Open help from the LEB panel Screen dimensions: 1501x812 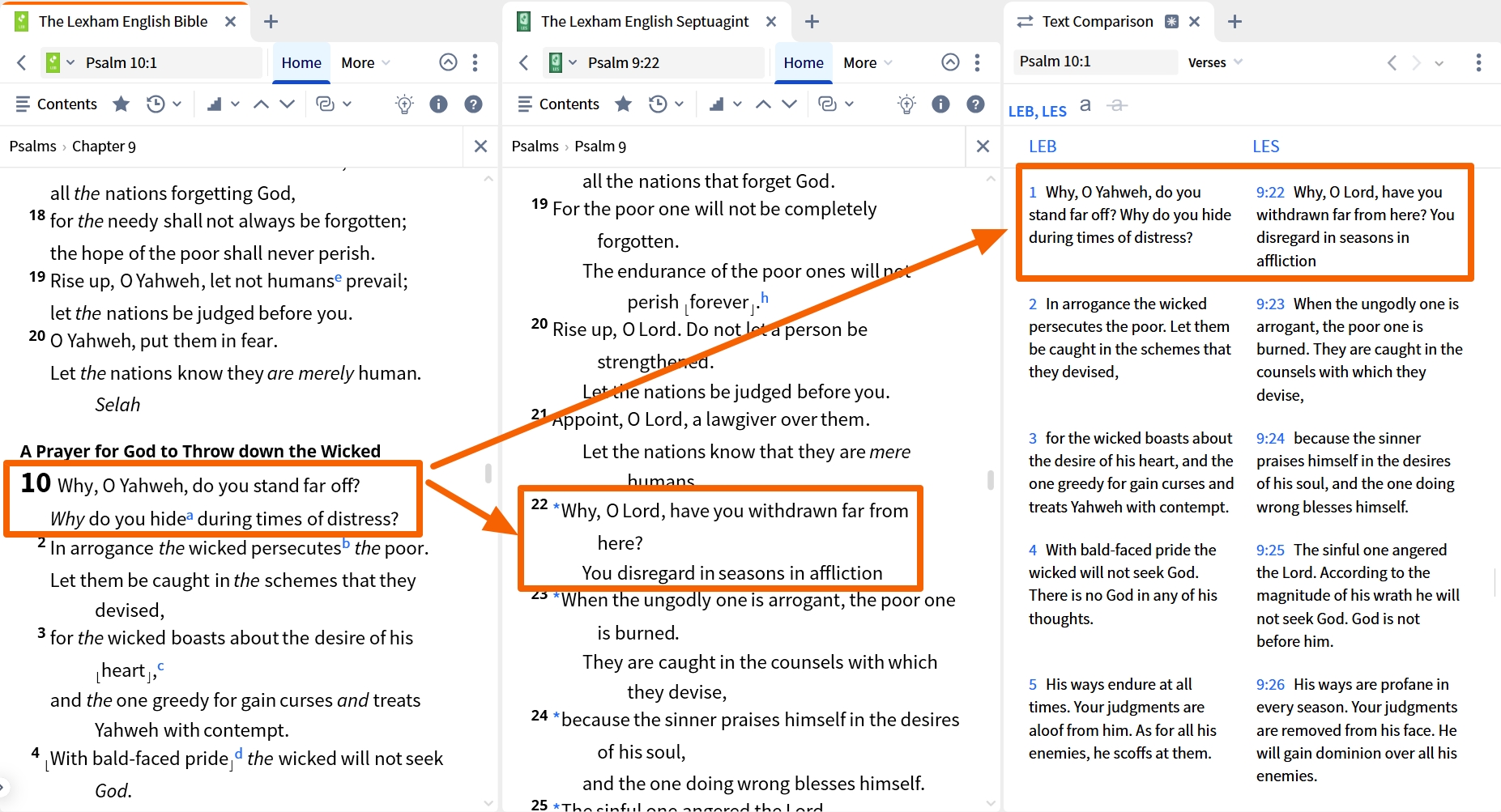coord(474,104)
